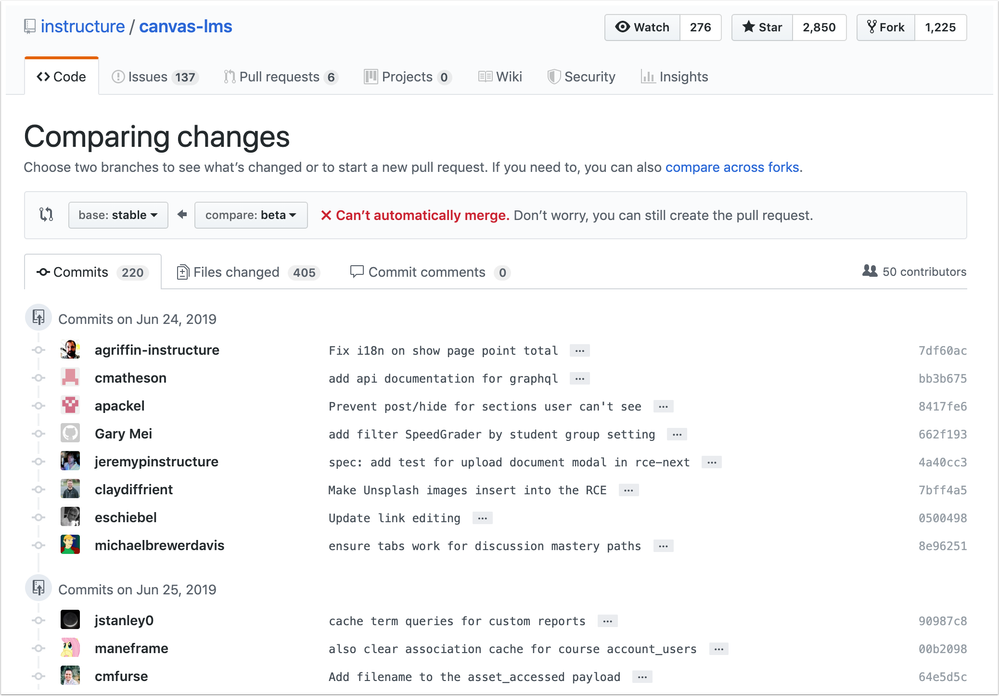Click the repository icon beside instructure
Viewport: 999px width, 696px height.
click(30, 27)
